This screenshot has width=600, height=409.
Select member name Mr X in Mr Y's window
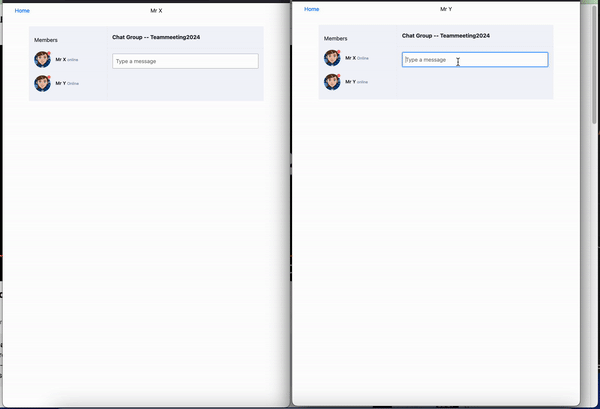[x=350, y=58]
